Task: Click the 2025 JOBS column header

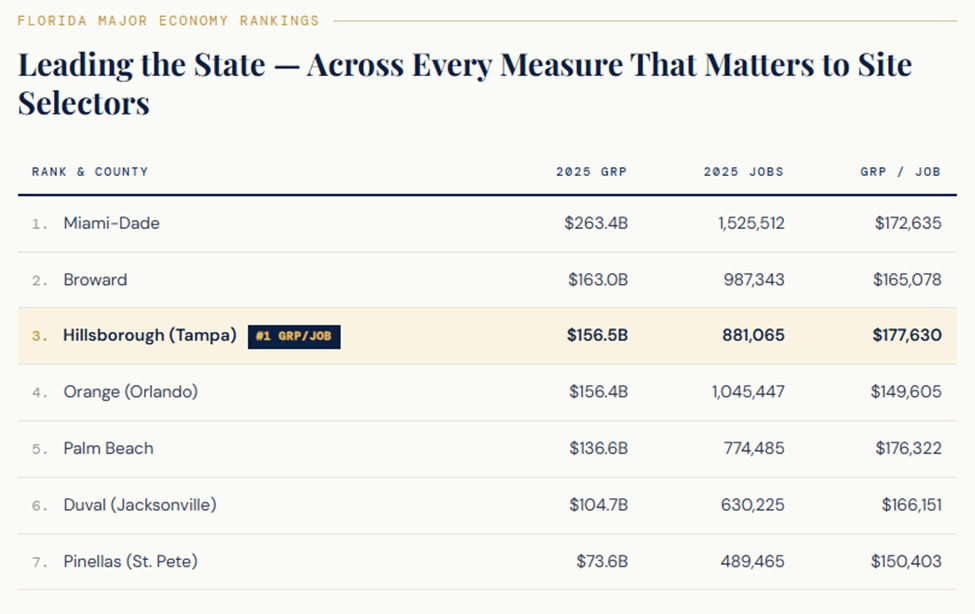Action: pos(743,172)
